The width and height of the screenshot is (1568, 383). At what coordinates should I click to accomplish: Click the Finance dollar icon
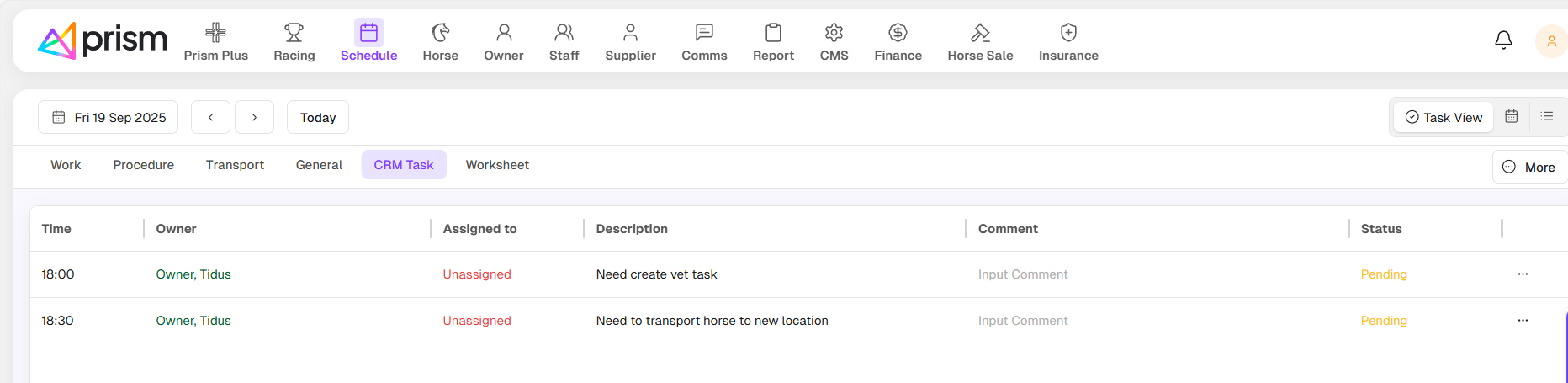[898, 33]
